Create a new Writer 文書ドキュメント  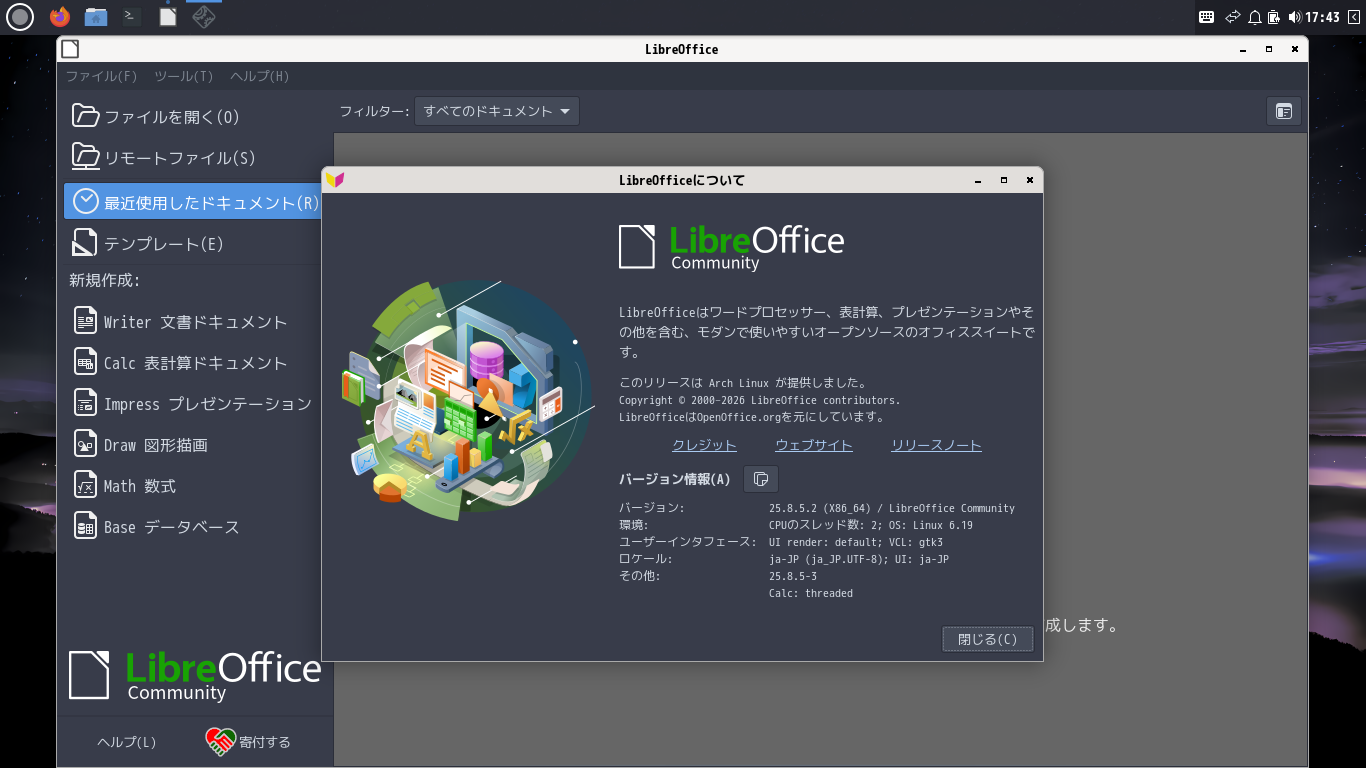click(x=192, y=321)
